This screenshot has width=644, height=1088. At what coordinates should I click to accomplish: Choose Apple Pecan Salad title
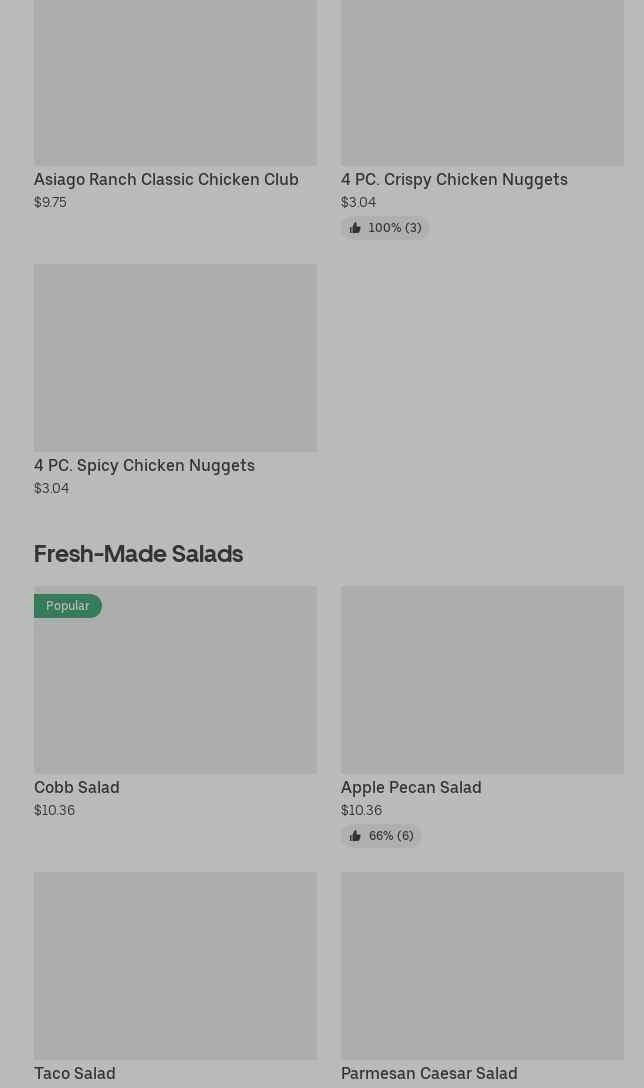tap(411, 788)
